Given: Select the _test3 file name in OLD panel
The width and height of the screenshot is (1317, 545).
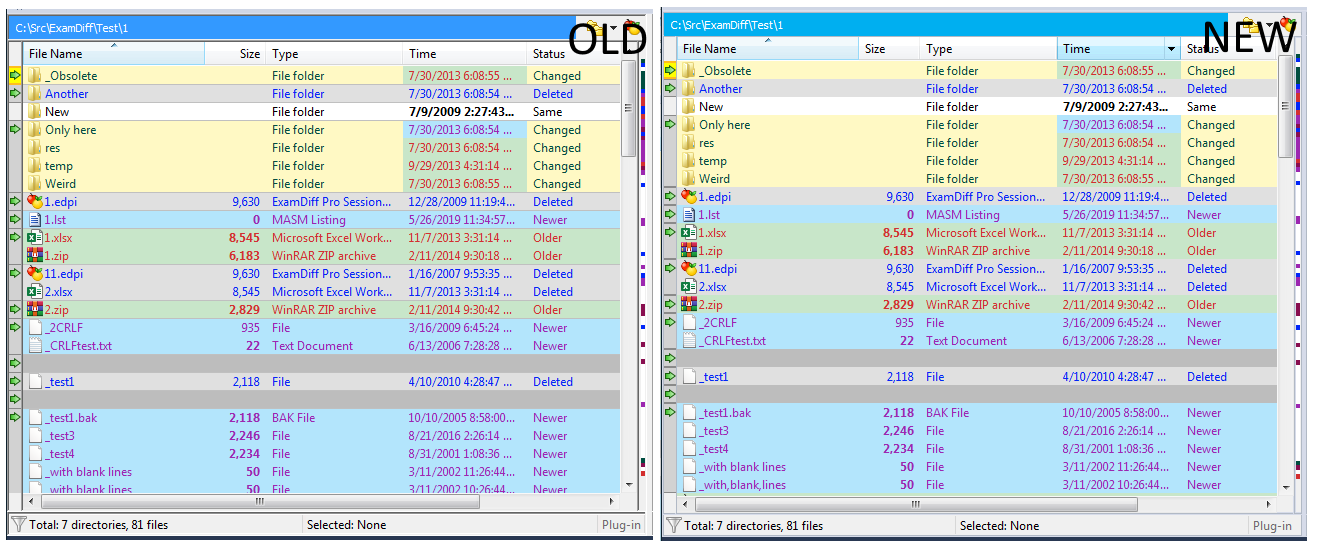Looking at the screenshot, I should 60,436.
